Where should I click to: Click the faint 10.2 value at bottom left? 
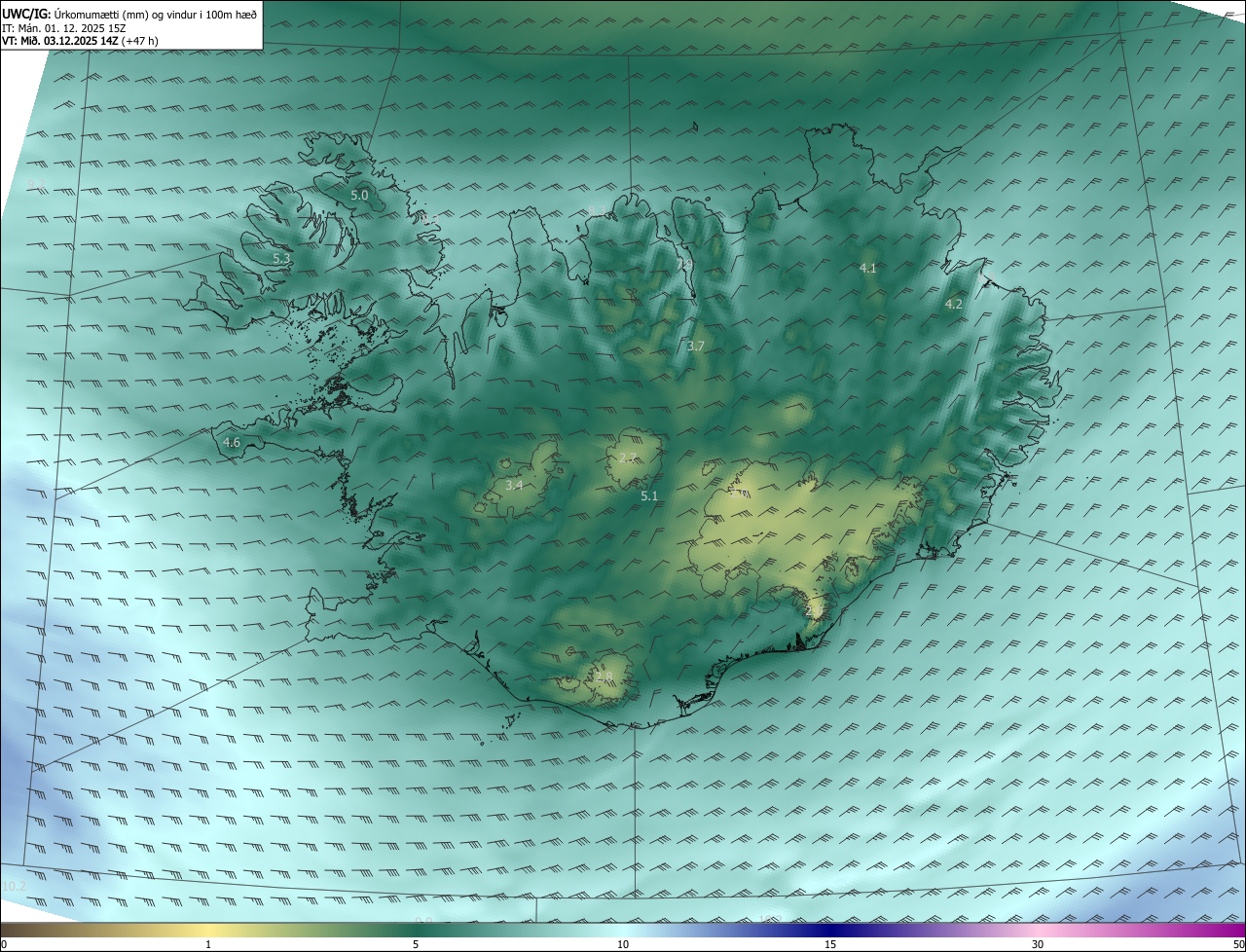(x=14, y=887)
